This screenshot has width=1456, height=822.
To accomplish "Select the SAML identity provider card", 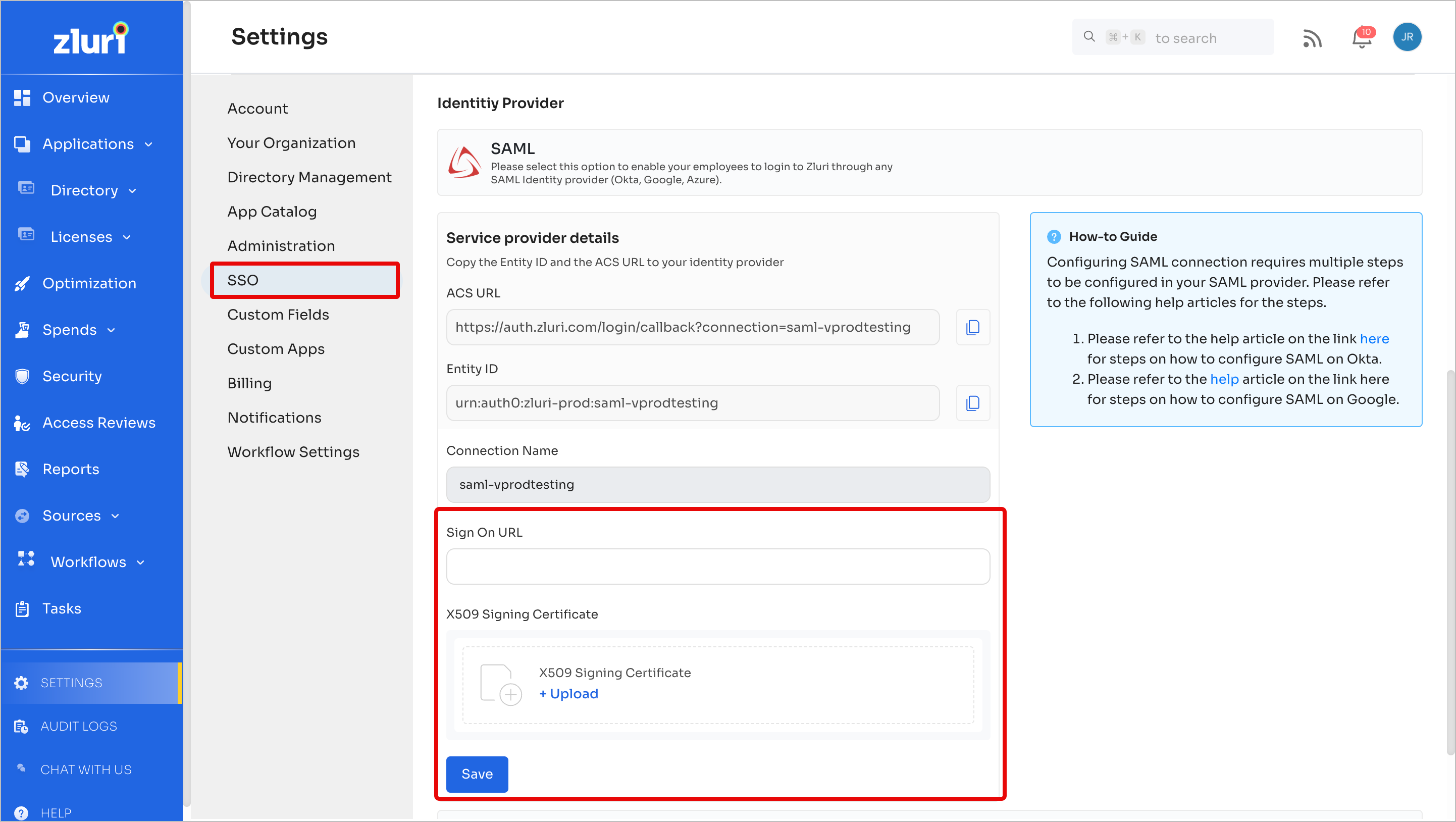I will click(929, 163).
